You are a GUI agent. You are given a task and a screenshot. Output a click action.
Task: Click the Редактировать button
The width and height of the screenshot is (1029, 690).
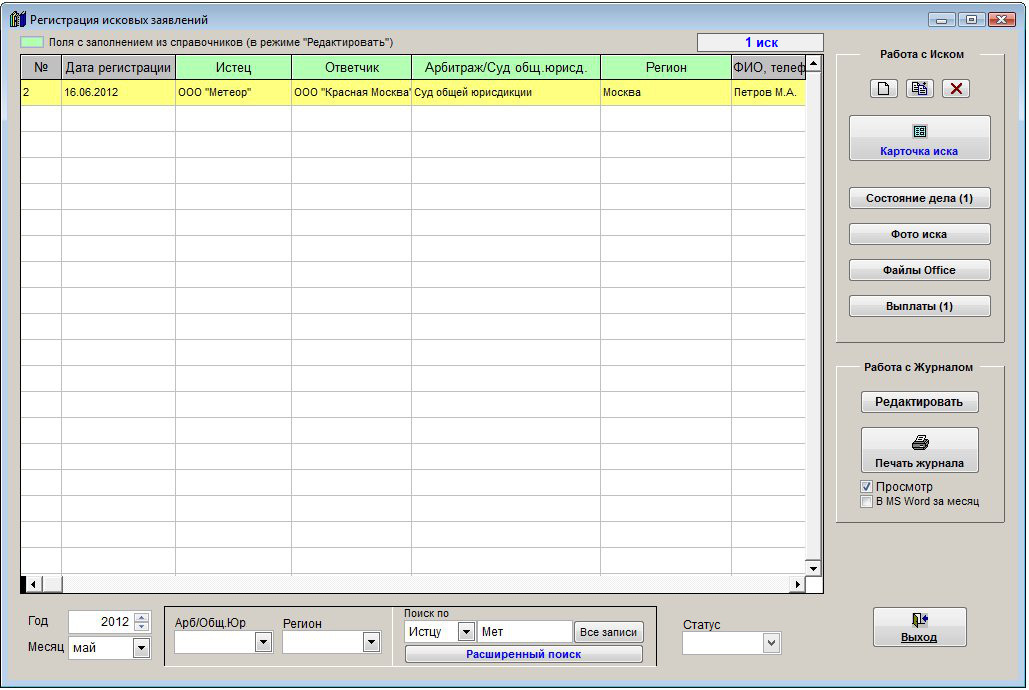(919, 402)
